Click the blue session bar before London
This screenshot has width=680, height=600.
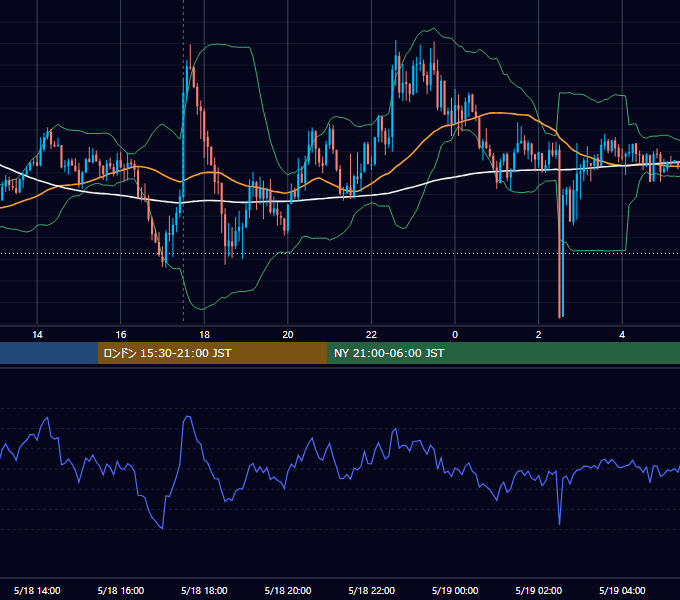[x=49, y=353]
